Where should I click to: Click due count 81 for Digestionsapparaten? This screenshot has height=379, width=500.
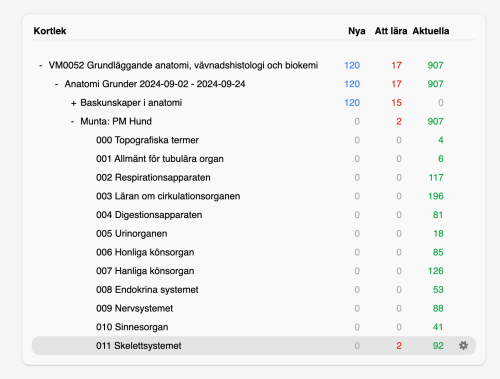click(x=438, y=215)
